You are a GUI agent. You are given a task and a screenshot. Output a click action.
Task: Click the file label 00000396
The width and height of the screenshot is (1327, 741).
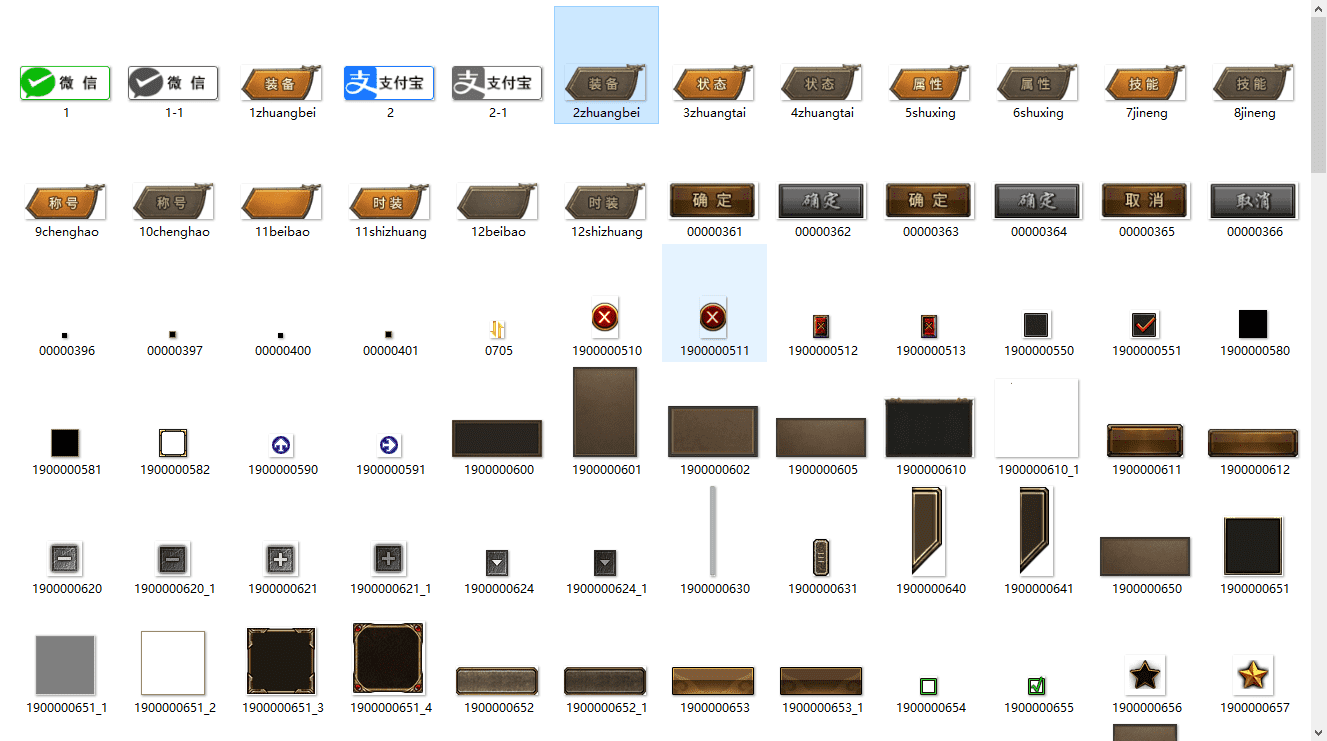(67, 351)
